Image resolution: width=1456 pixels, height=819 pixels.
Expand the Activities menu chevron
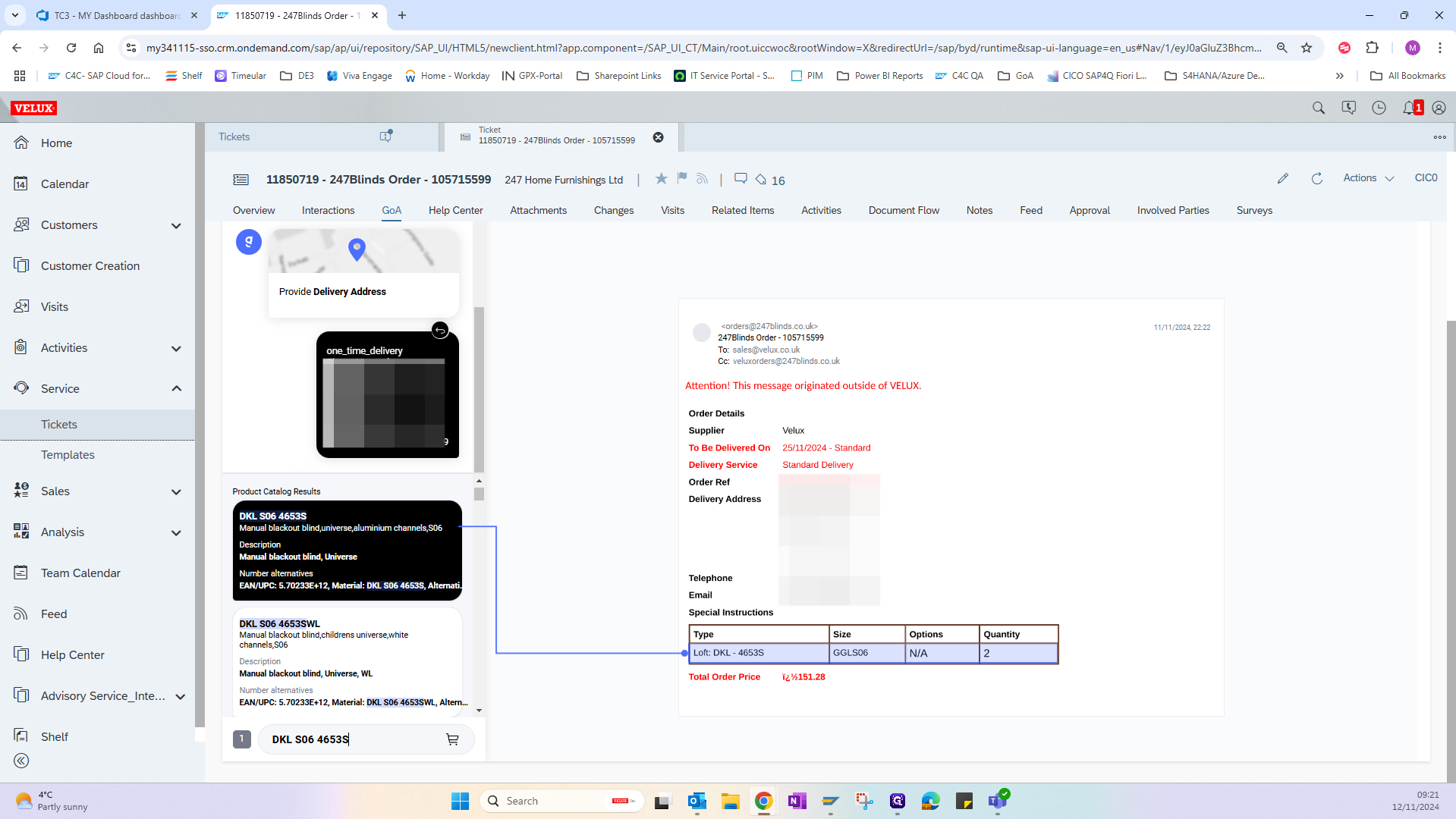(x=176, y=348)
